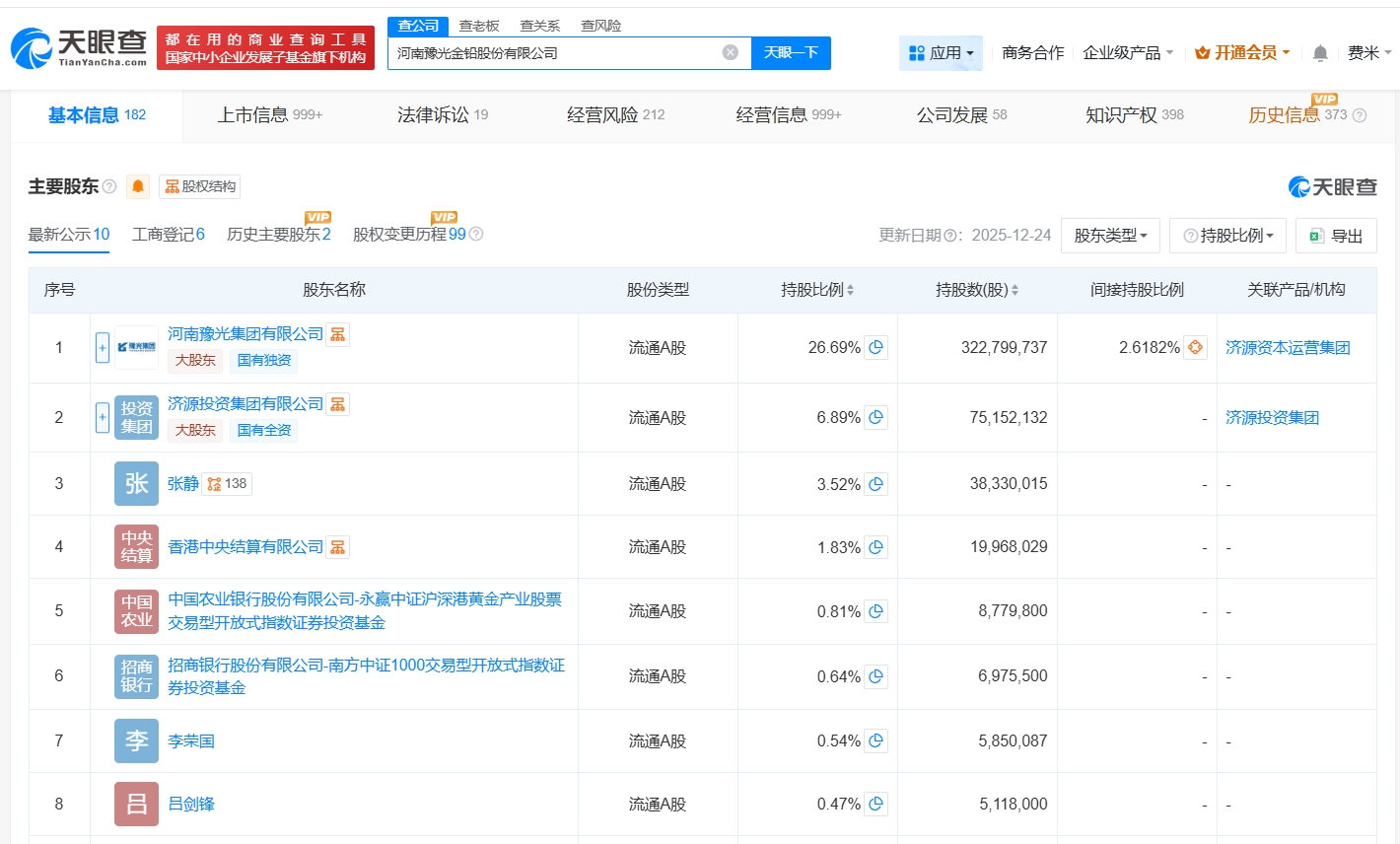Clear the search box text

(x=730, y=52)
